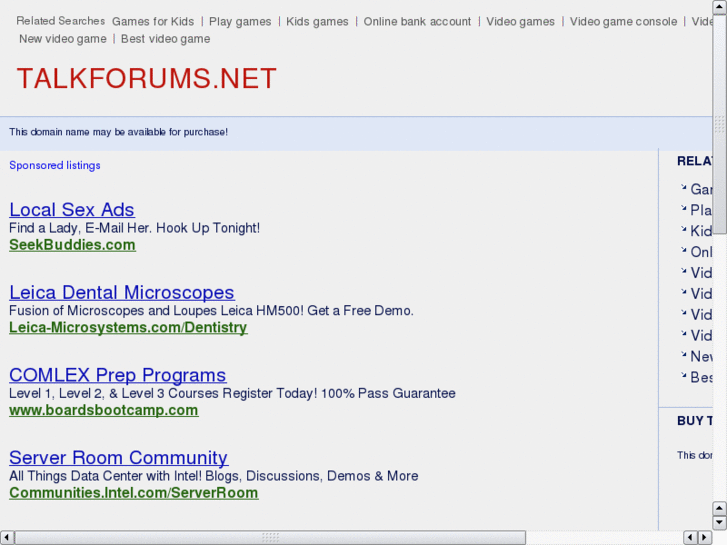Visit www.boardsbootcamp.com link
This screenshot has height=545, width=727.
(x=104, y=410)
